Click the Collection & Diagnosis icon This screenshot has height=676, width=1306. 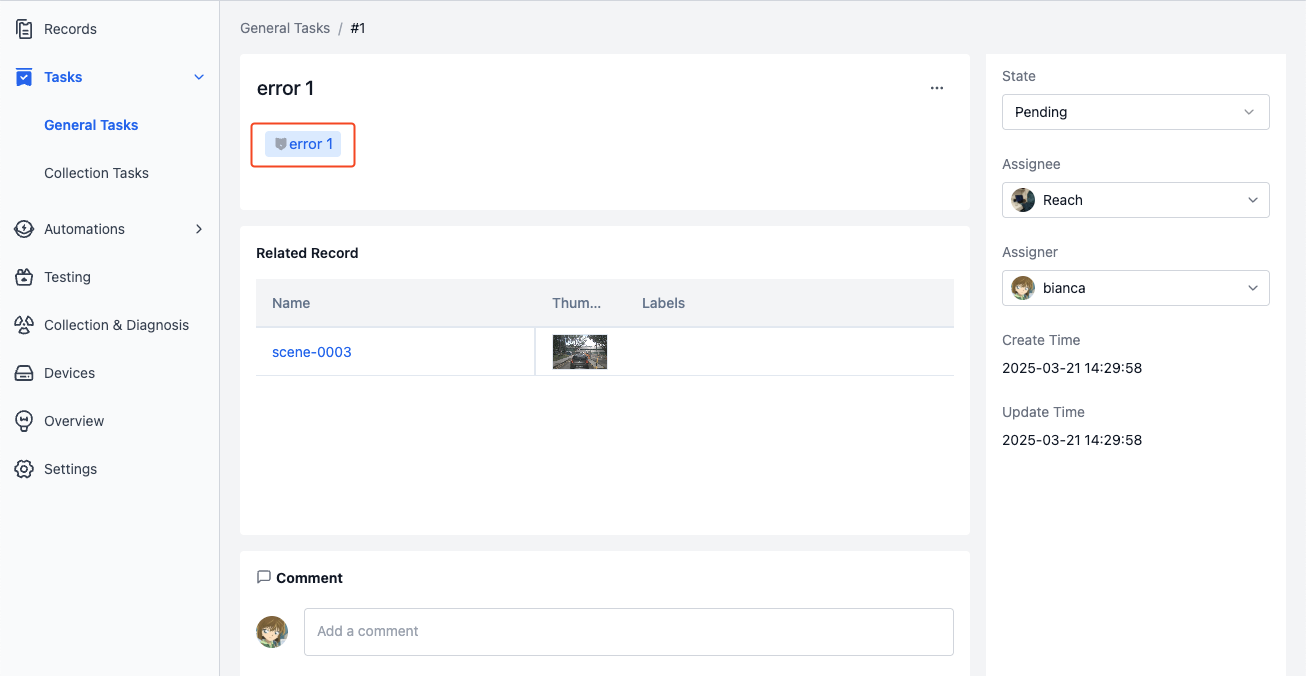(x=24, y=325)
